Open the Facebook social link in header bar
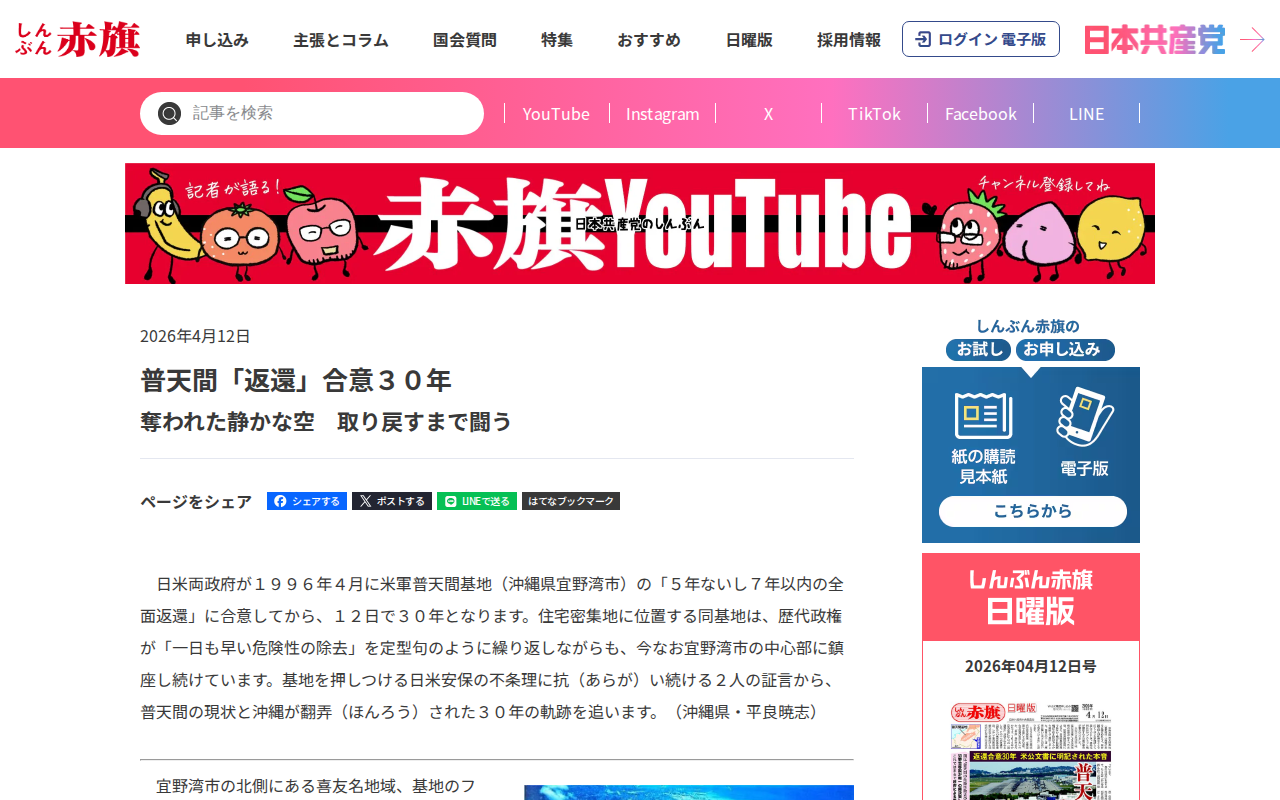The width and height of the screenshot is (1280, 800). 980,113
